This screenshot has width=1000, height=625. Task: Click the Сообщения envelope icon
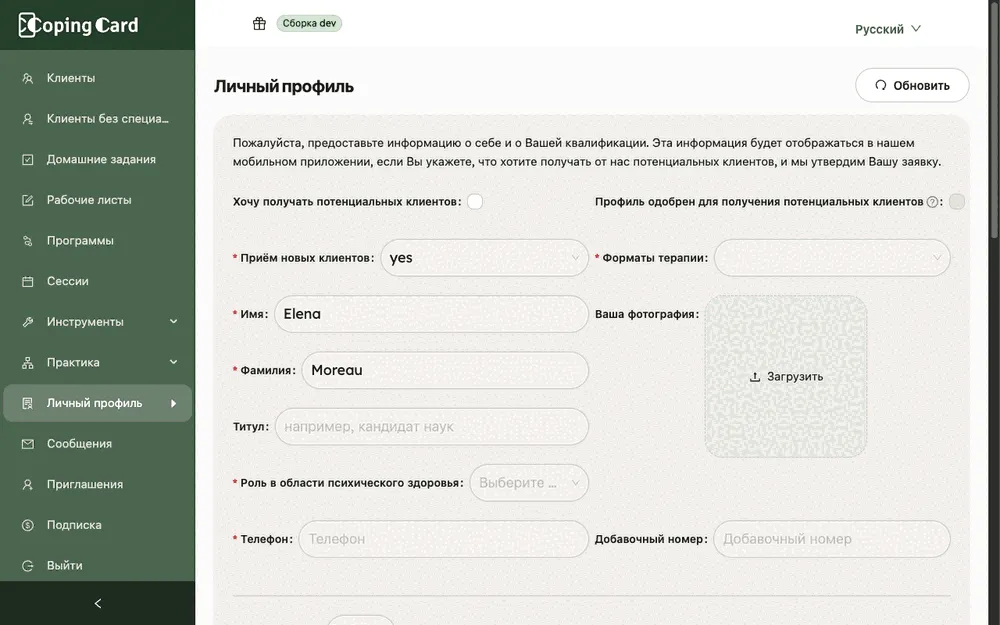(27, 444)
